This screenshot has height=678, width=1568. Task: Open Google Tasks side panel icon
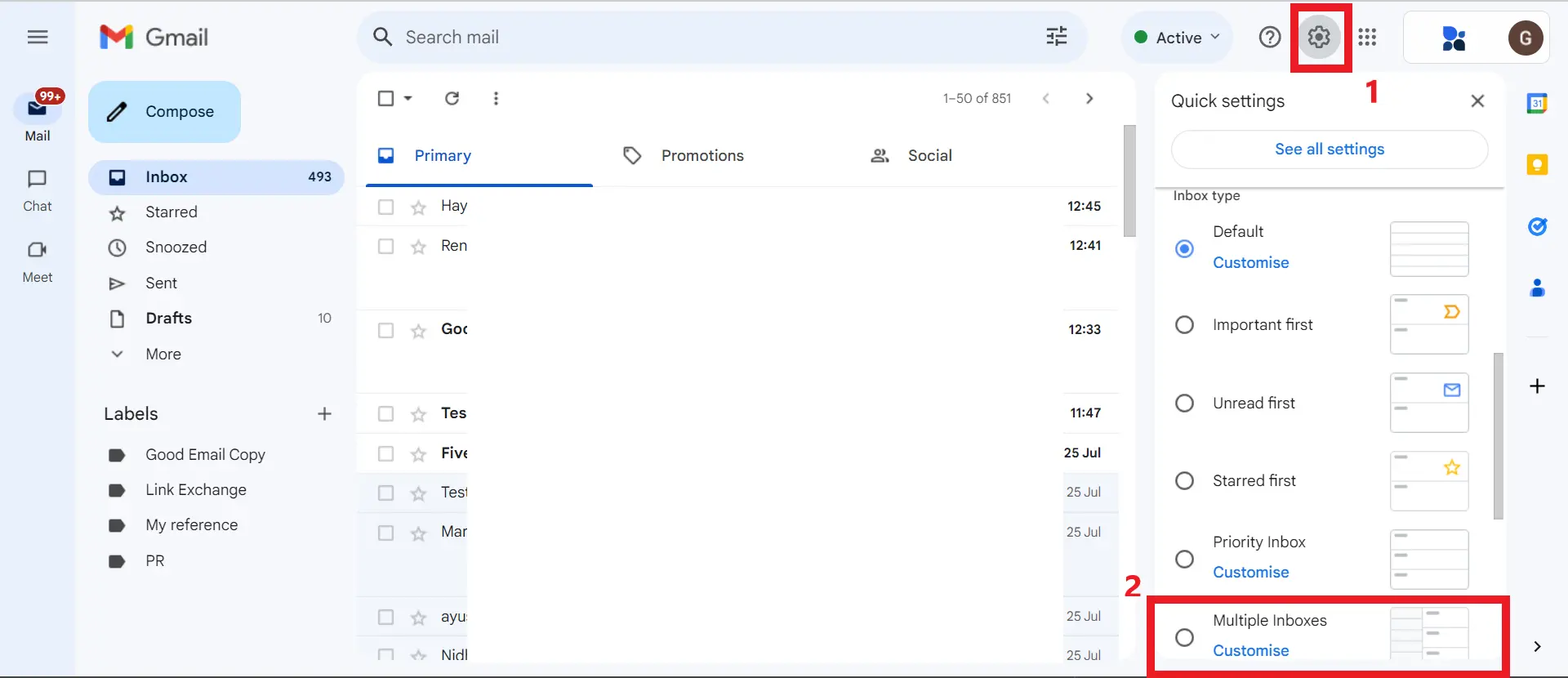point(1537,226)
